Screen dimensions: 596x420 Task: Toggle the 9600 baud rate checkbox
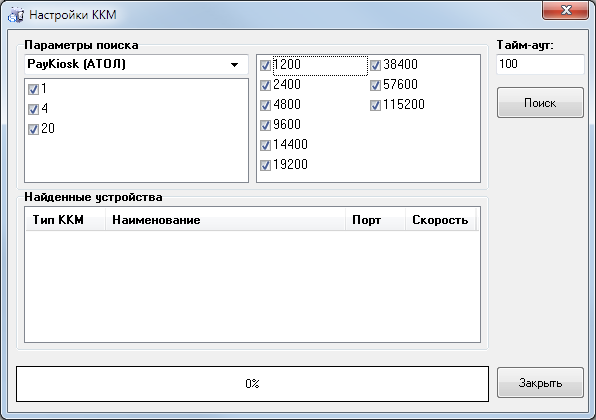pos(265,125)
